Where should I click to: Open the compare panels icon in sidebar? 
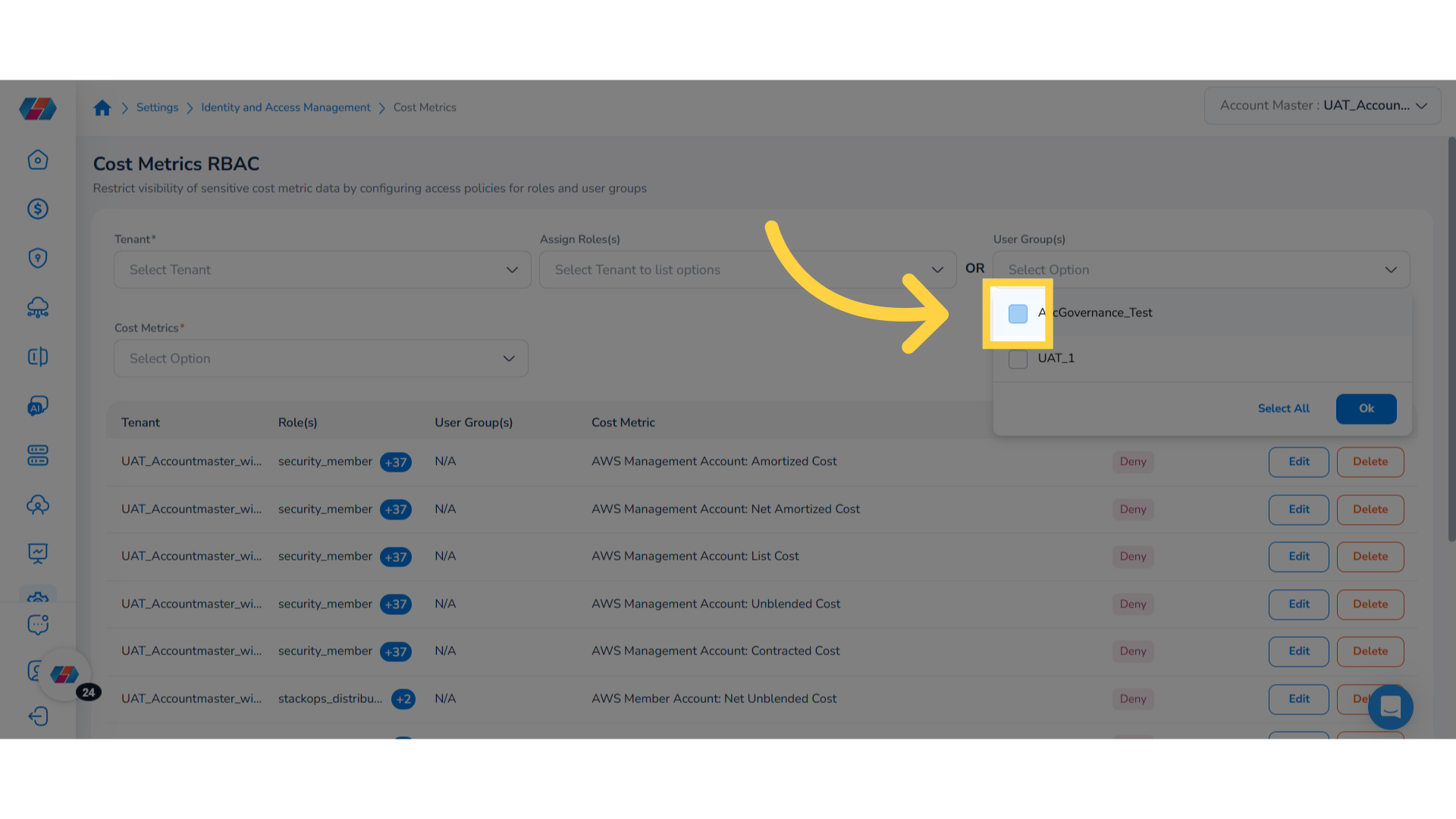38,357
